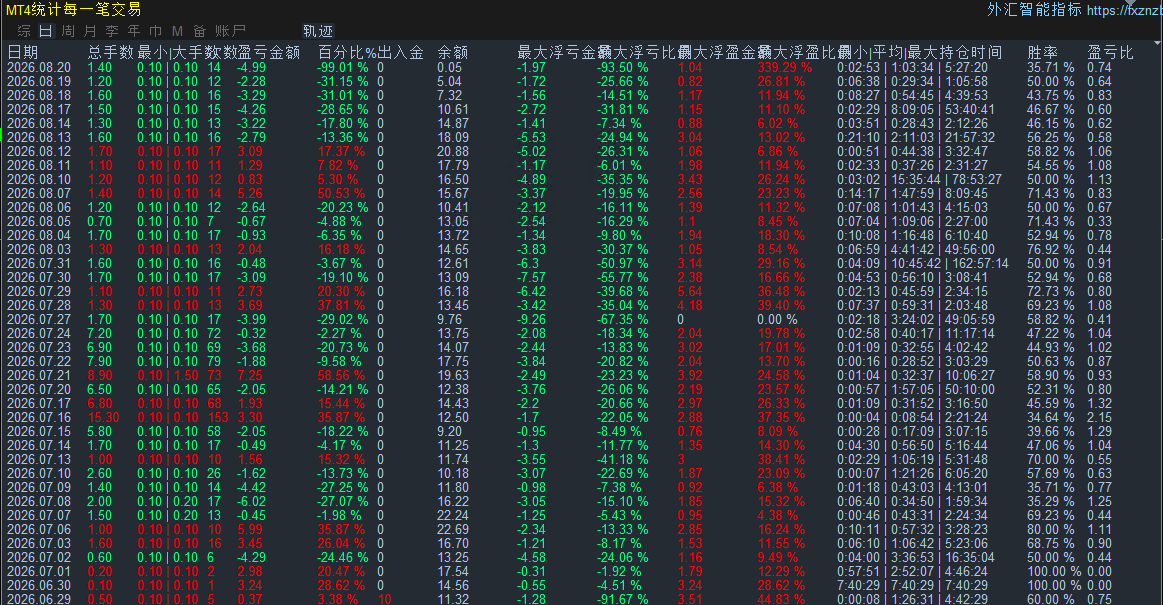
Task: Click the 44.83 % floating profit ratio
Action: tap(781, 599)
